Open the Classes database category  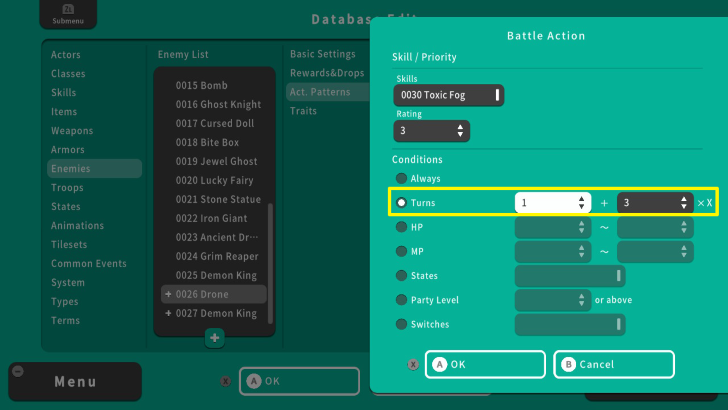(x=68, y=74)
